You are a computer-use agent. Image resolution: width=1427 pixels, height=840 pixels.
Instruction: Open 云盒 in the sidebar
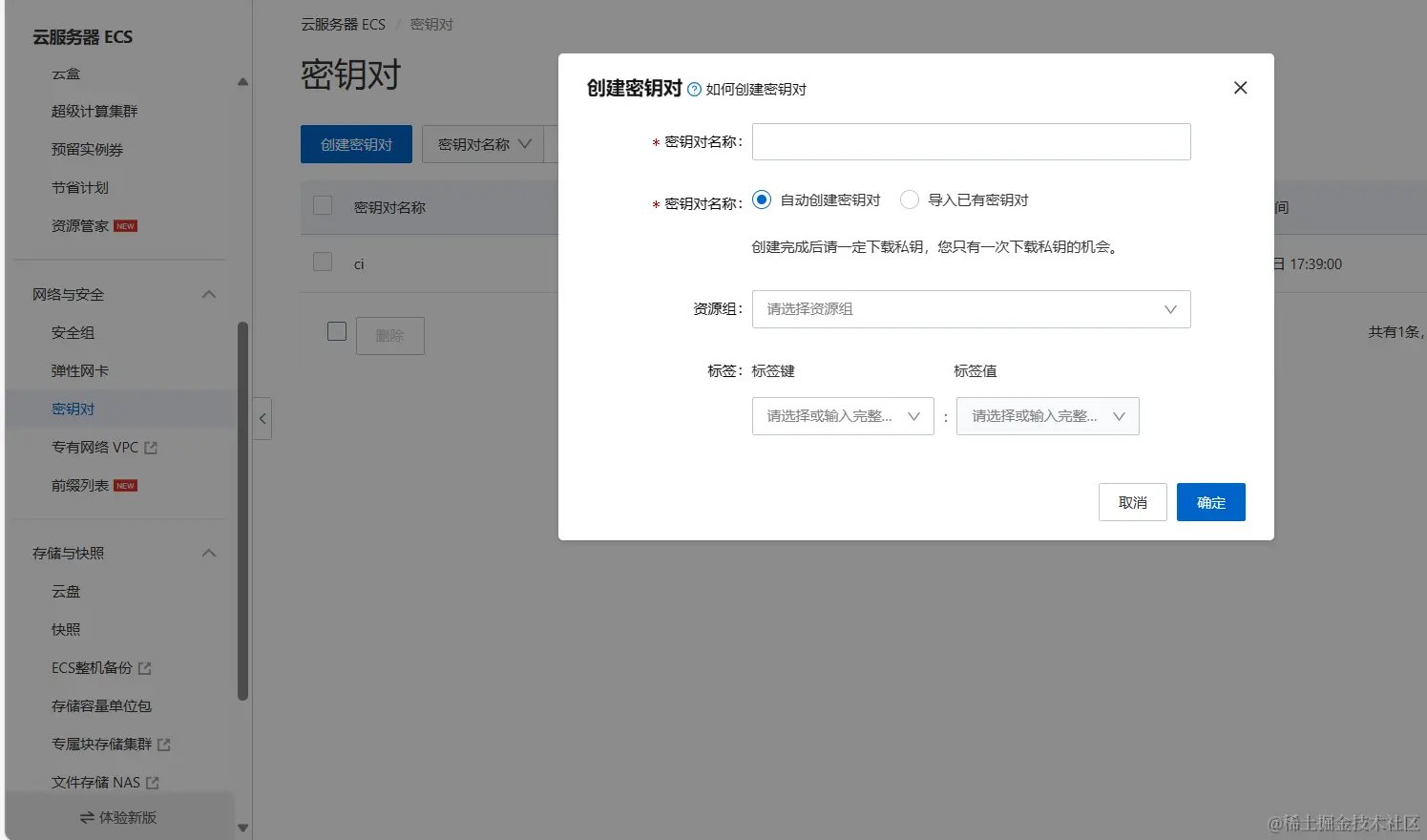[x=66, y=73]
